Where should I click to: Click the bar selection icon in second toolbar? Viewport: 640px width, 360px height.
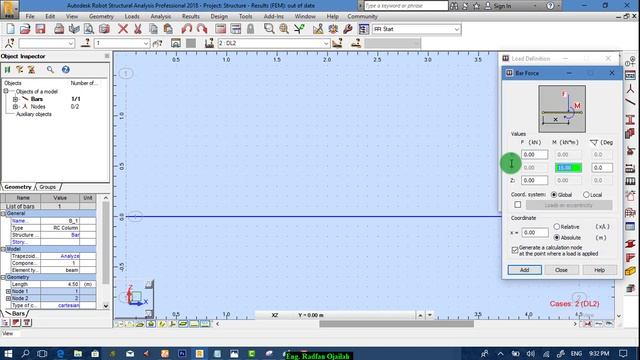coord(85,43)
